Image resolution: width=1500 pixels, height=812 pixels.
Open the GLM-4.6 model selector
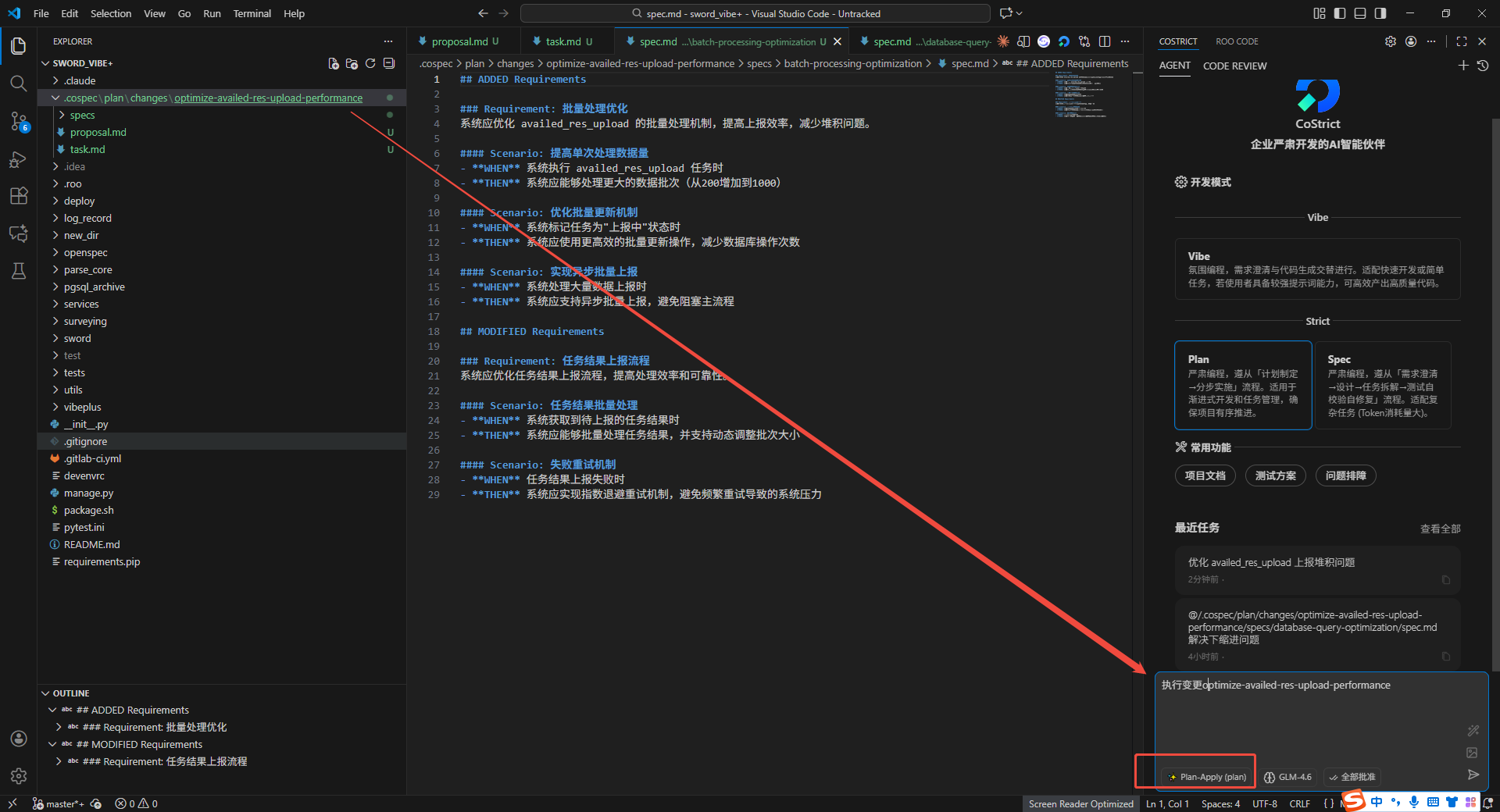pyautogui.click(x=1287, y=777)
